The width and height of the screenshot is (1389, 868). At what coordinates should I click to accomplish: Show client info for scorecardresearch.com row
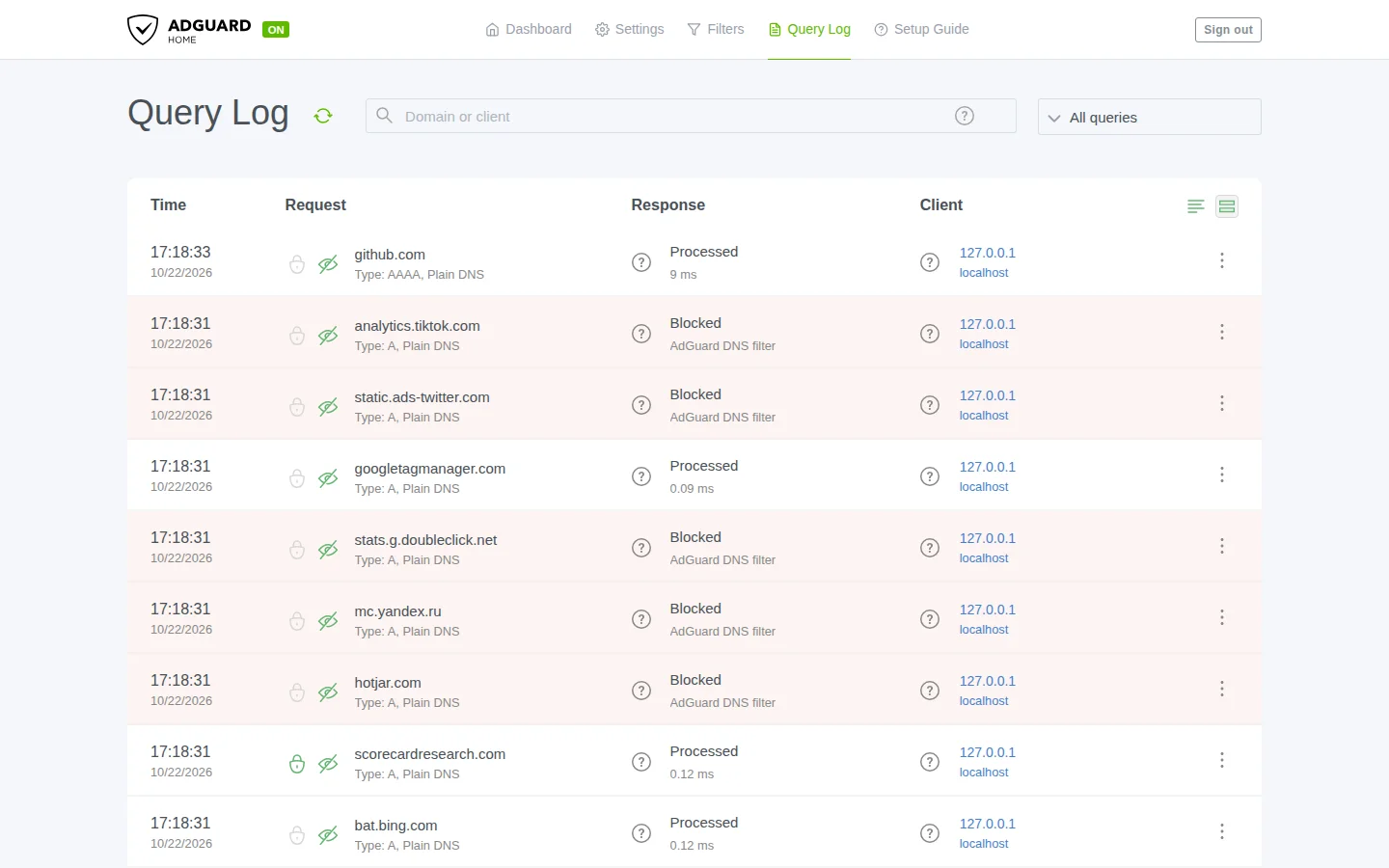[x=930, y=762]
